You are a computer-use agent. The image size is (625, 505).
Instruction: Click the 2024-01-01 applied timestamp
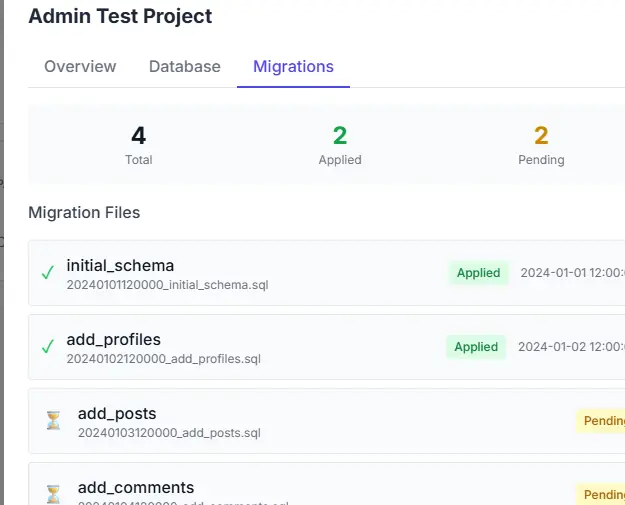tap(573, 273)
